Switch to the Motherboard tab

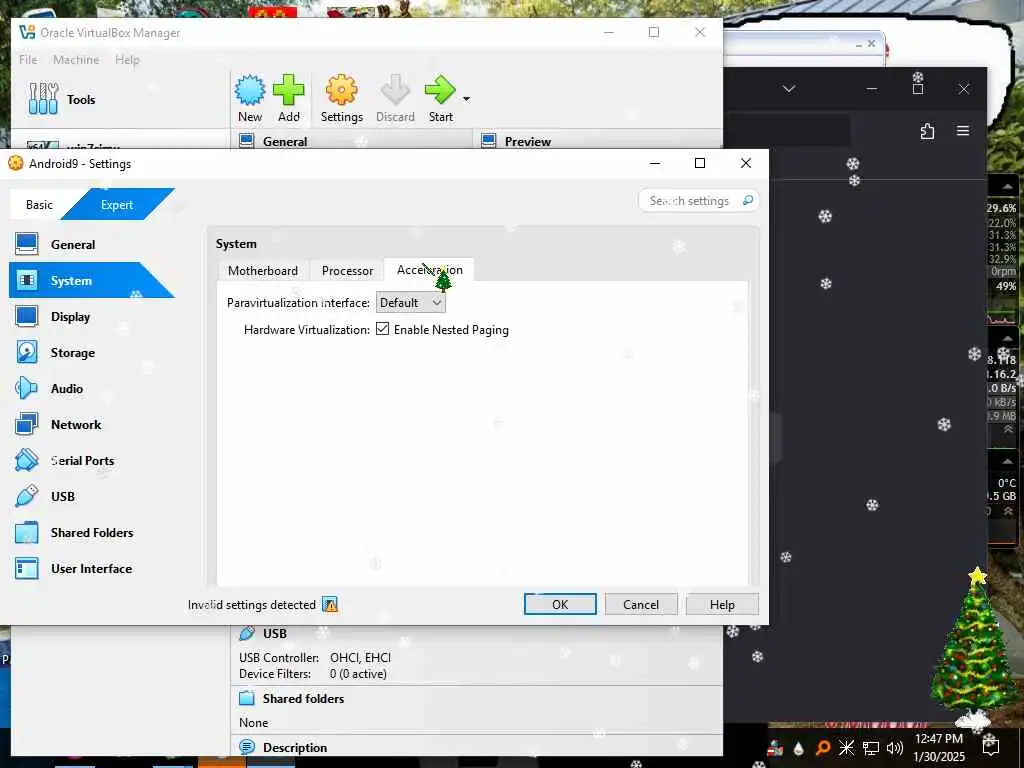pos(263,270)
